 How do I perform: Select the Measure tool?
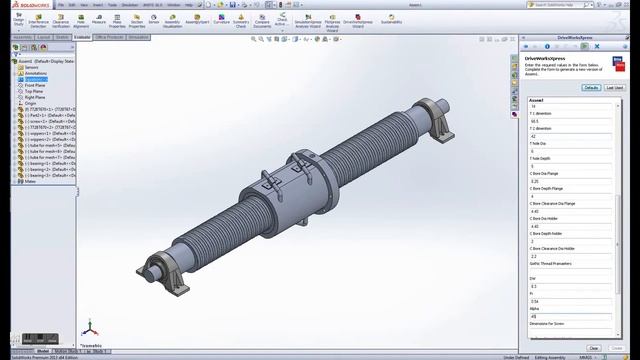[99, 19]
